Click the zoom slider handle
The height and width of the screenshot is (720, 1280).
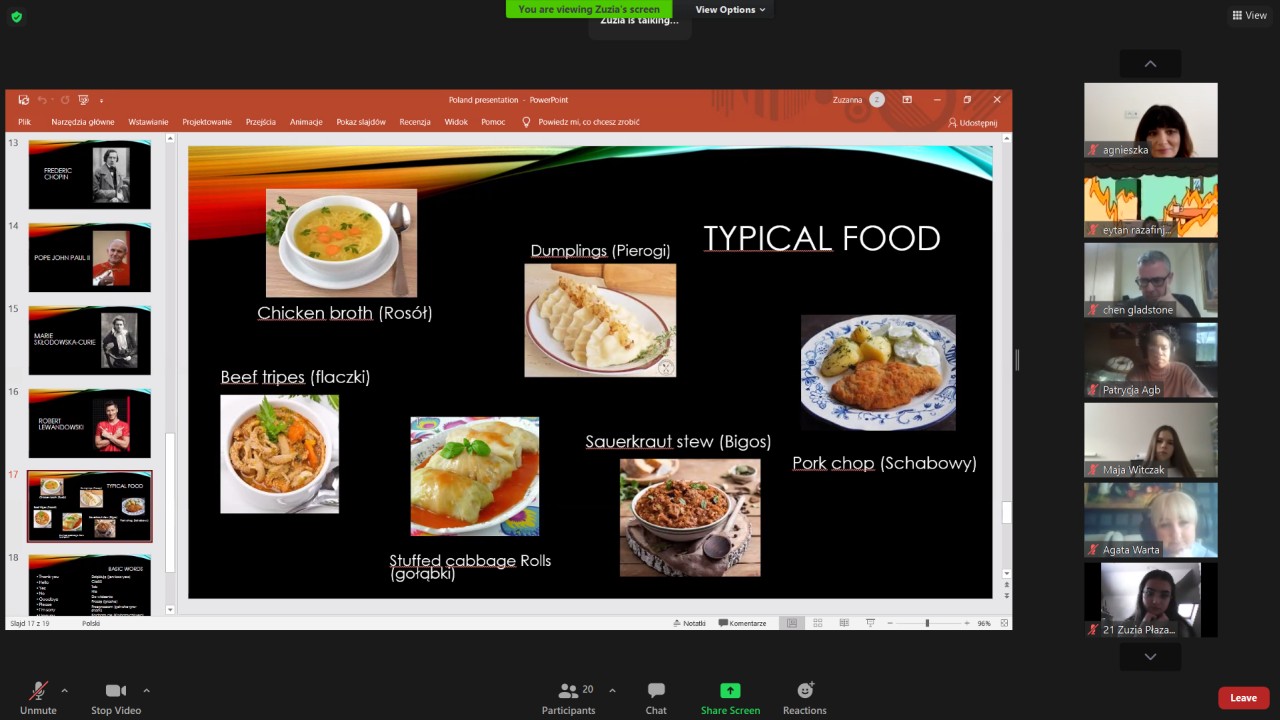tap(927, 623)
